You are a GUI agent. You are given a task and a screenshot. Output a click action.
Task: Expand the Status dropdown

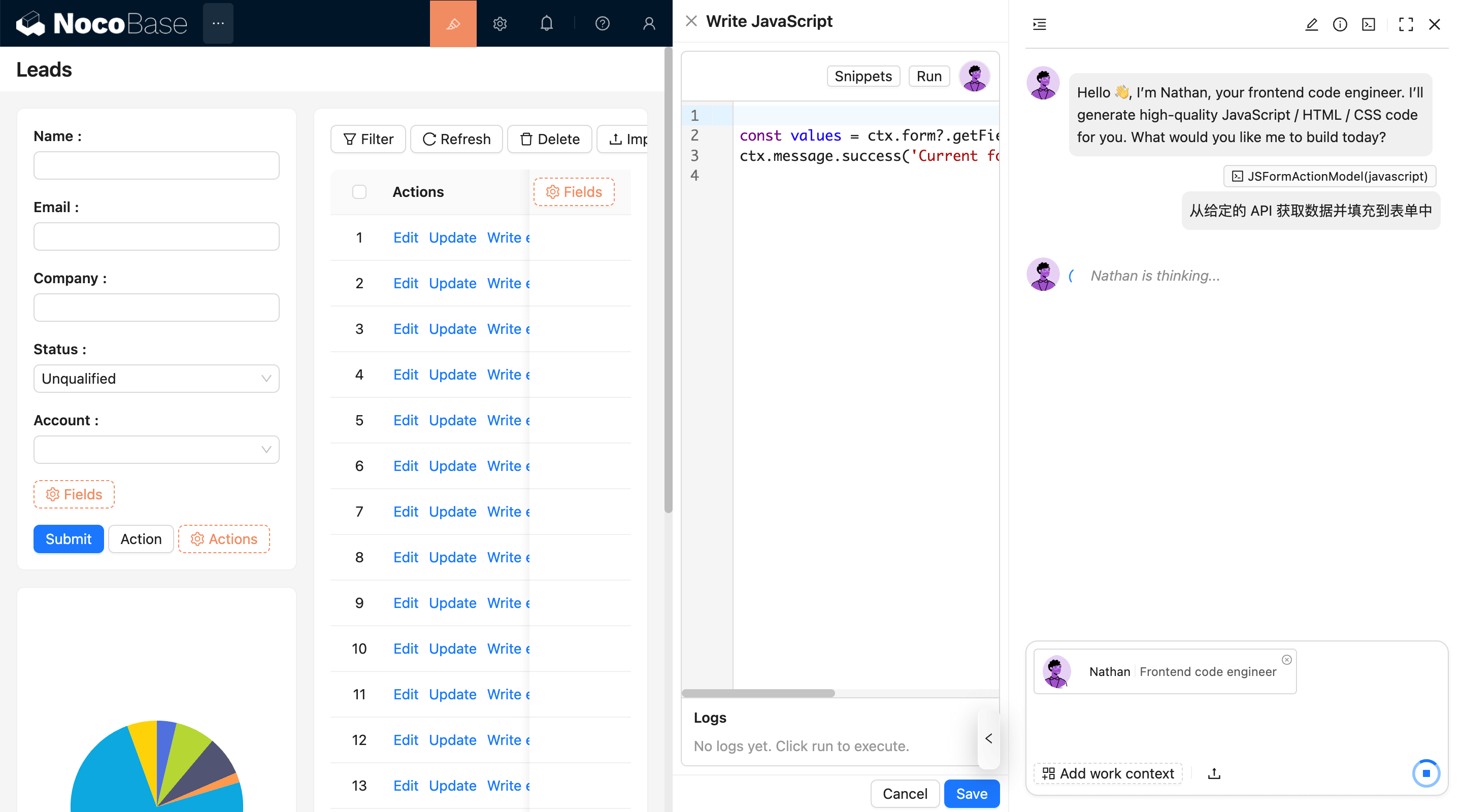point(156,379)
